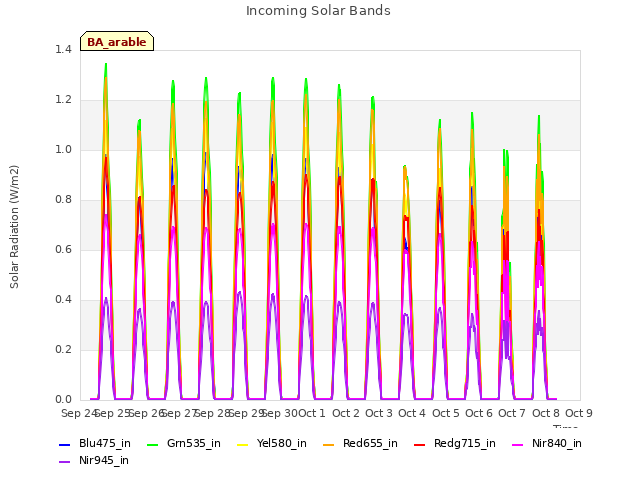Click the 0.0 y-axis tick label
Viewport: 640px width, 480px height.
(x=63, y=400)
